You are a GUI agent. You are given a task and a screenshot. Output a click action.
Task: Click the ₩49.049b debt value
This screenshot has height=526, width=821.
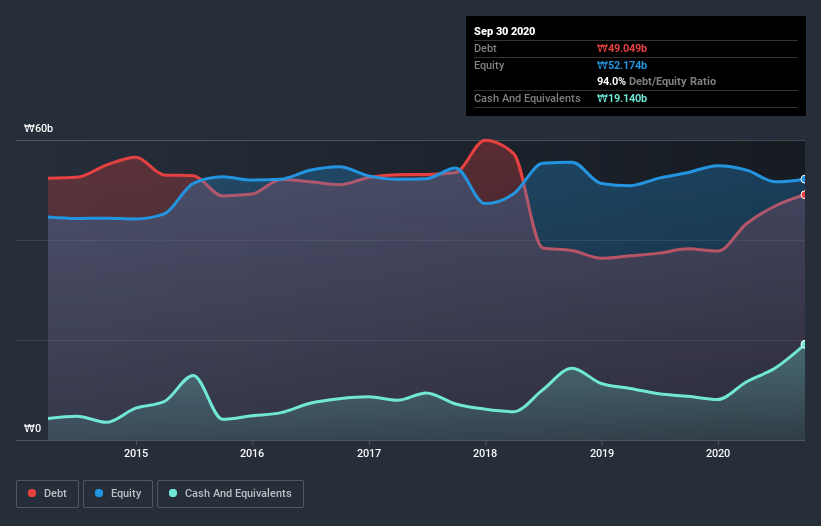tap(622, 48)
